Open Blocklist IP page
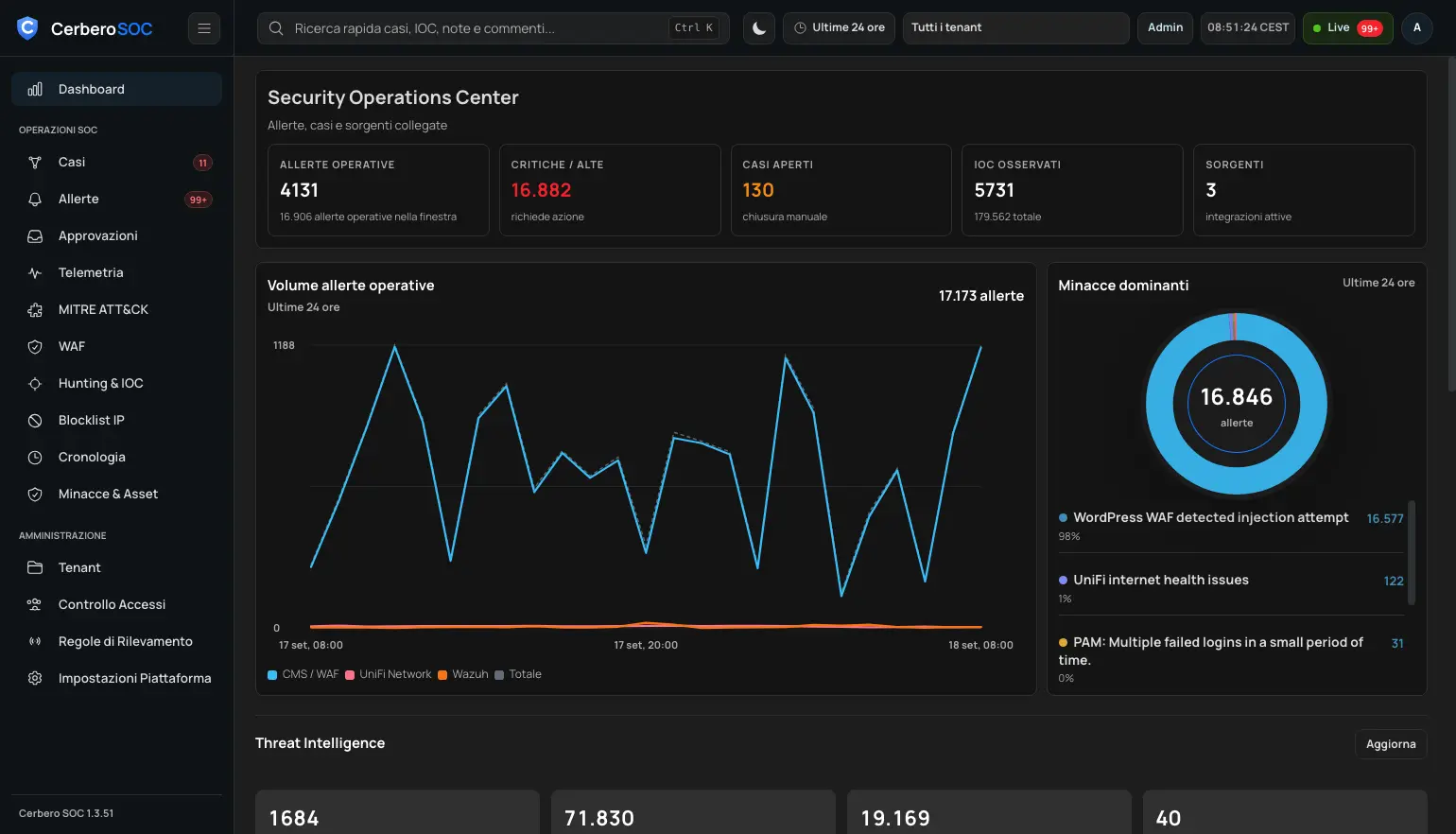Viewport: 1456px width, 834px height. click(116, 421)
